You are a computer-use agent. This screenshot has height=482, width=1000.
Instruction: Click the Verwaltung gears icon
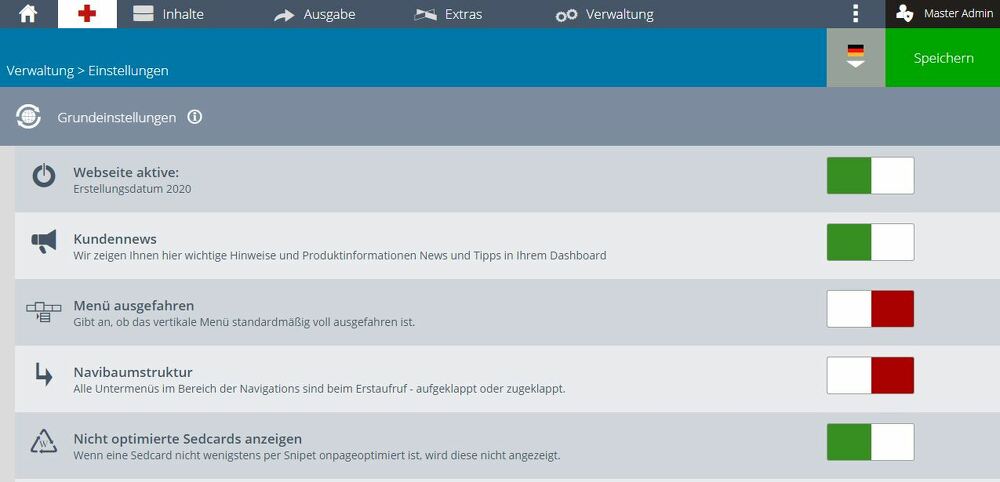pos(566,15)
